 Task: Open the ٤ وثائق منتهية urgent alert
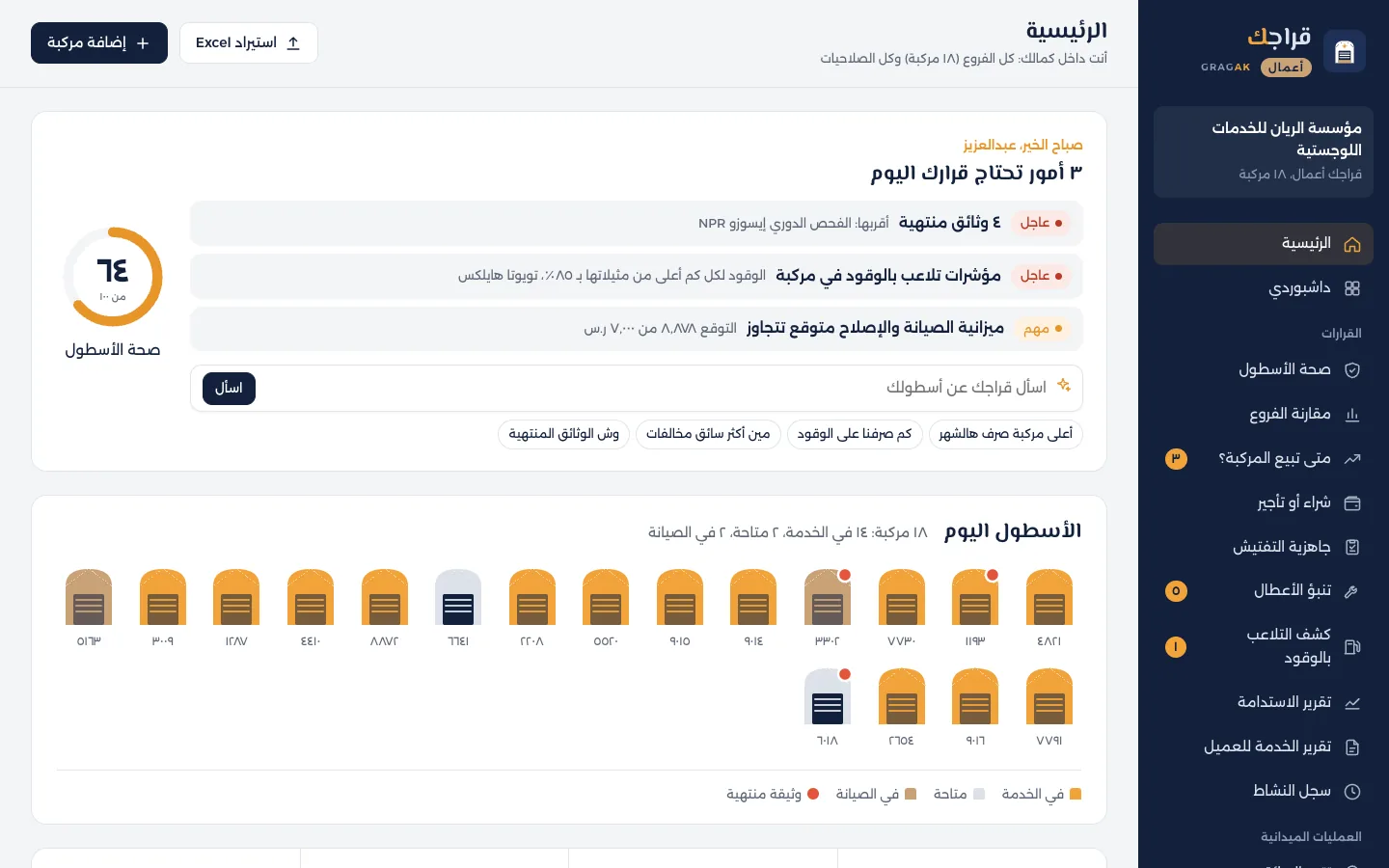(637, 224)
